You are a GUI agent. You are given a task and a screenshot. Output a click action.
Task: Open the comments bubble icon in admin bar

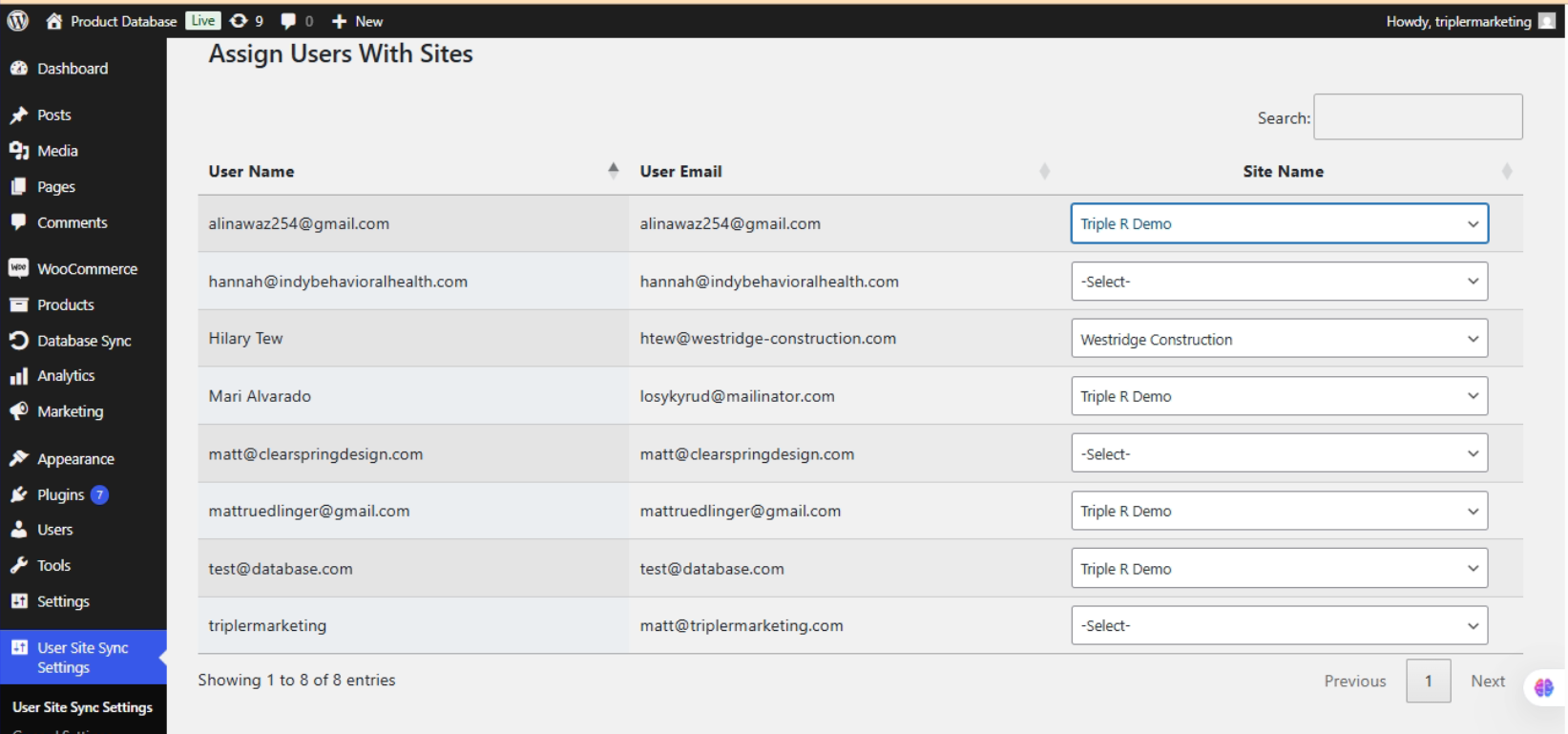288,21
